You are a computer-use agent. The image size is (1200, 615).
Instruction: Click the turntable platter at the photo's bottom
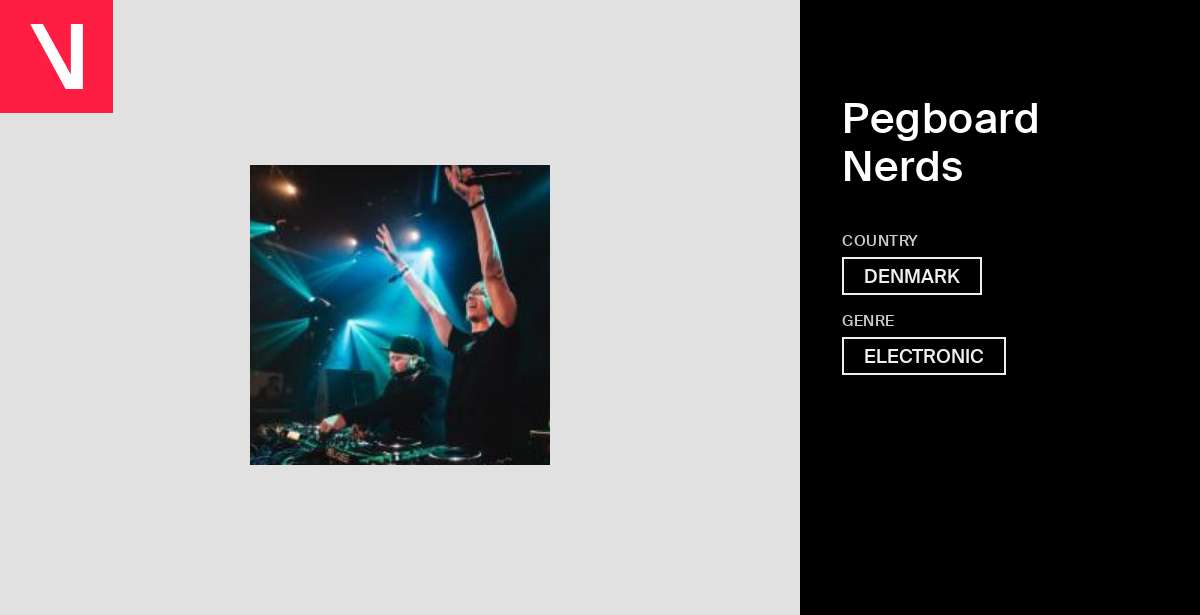(455, 453)
